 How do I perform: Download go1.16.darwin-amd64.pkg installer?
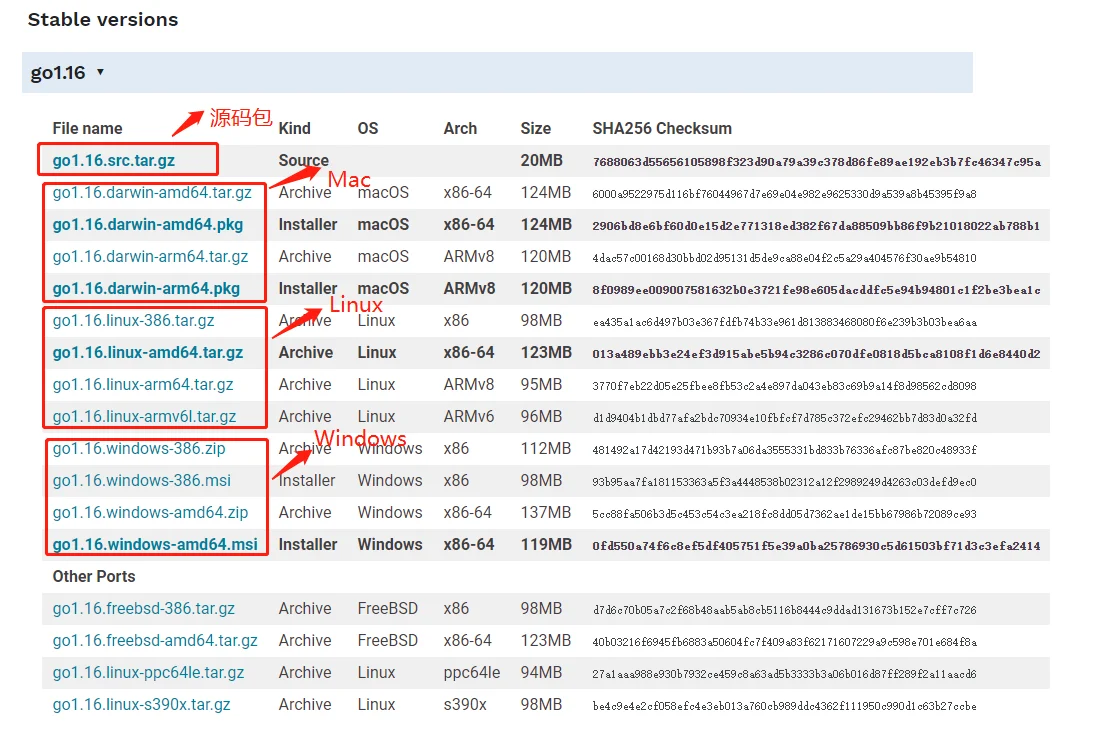tap(148, 224)
